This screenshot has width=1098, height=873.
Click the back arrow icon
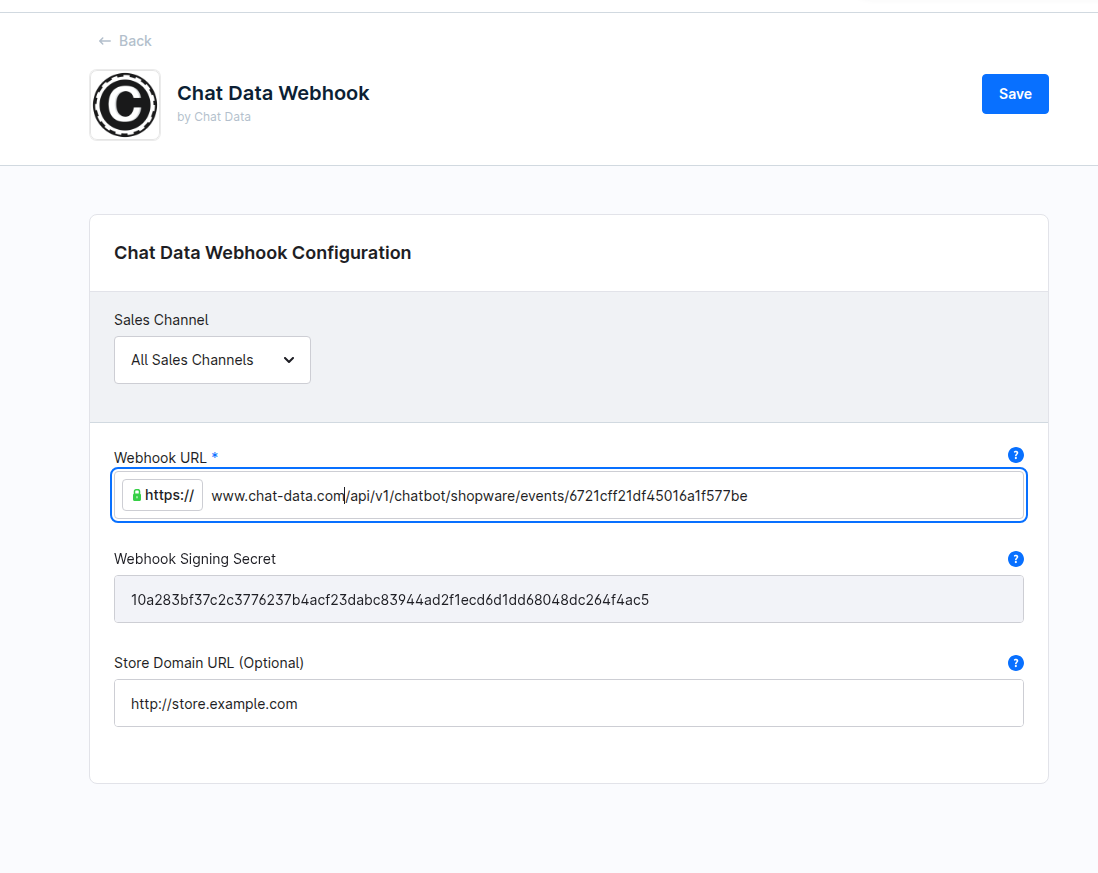104,41
